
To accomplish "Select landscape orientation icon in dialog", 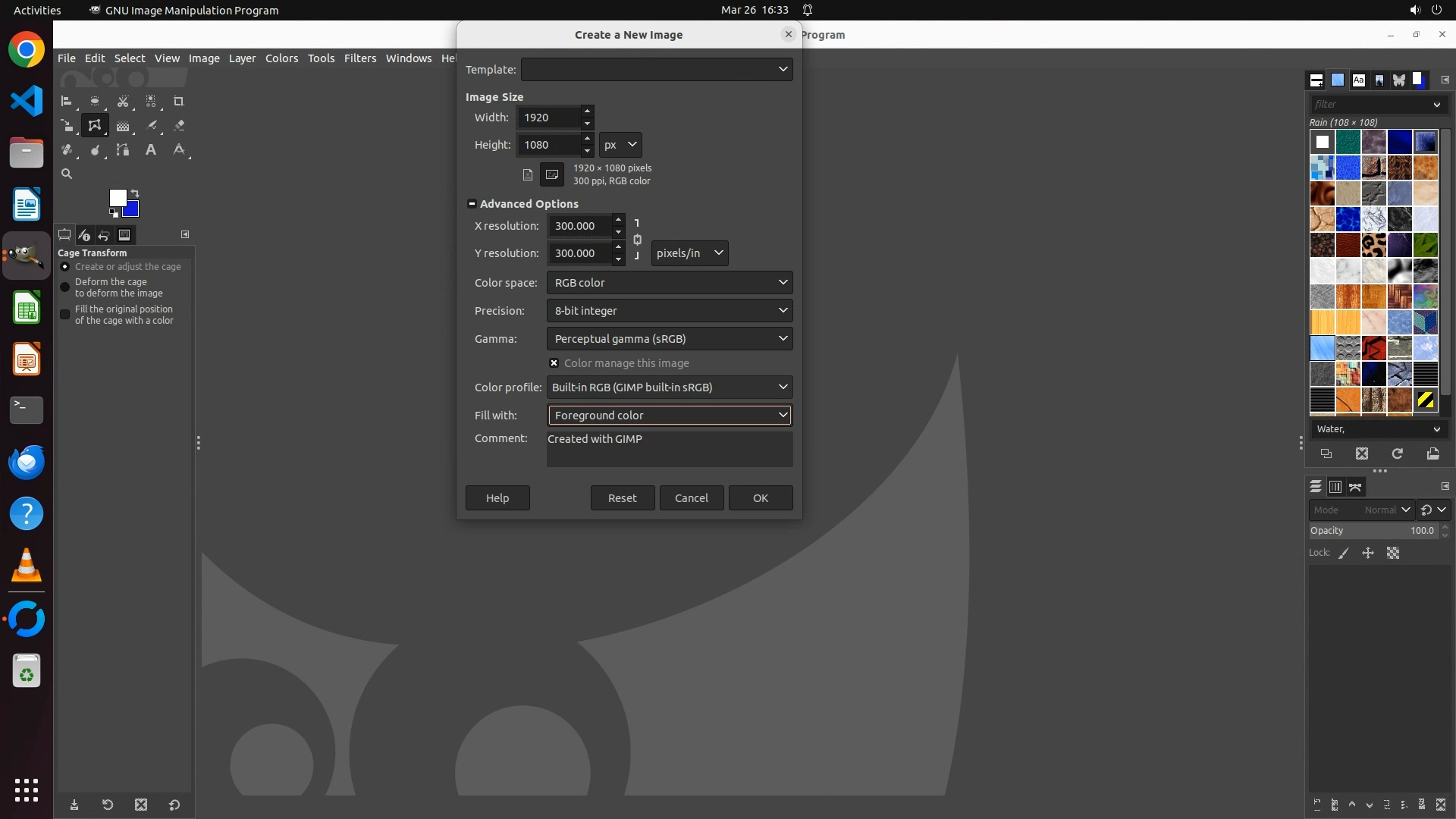I will pos(552,174).
